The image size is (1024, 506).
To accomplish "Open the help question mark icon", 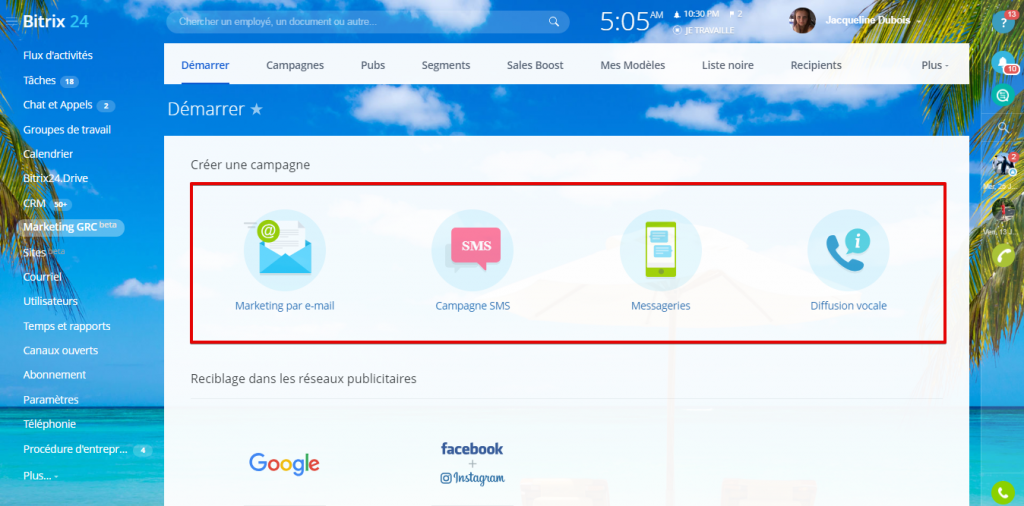I will pyautogui.click(x=1002, y=22).
